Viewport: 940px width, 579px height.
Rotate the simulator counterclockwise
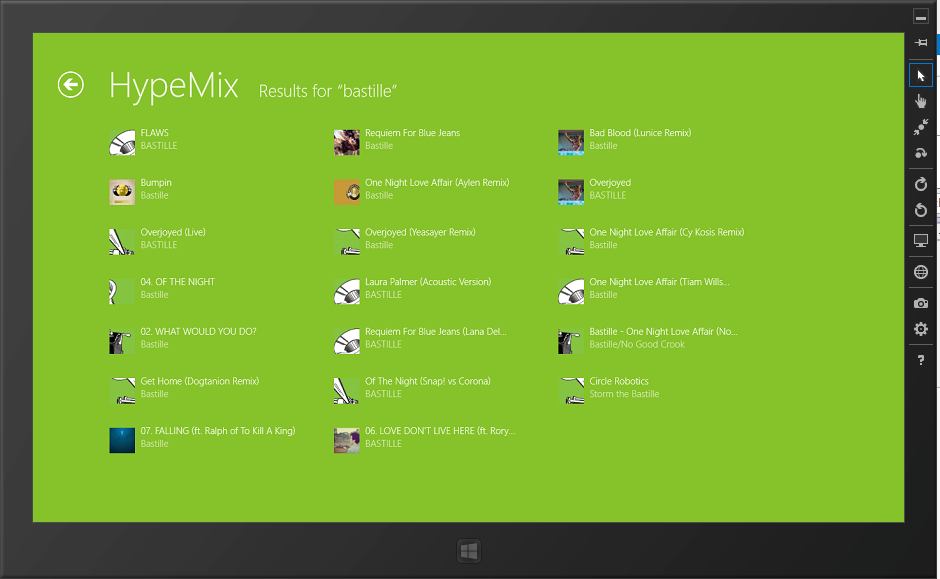[921, 210]
